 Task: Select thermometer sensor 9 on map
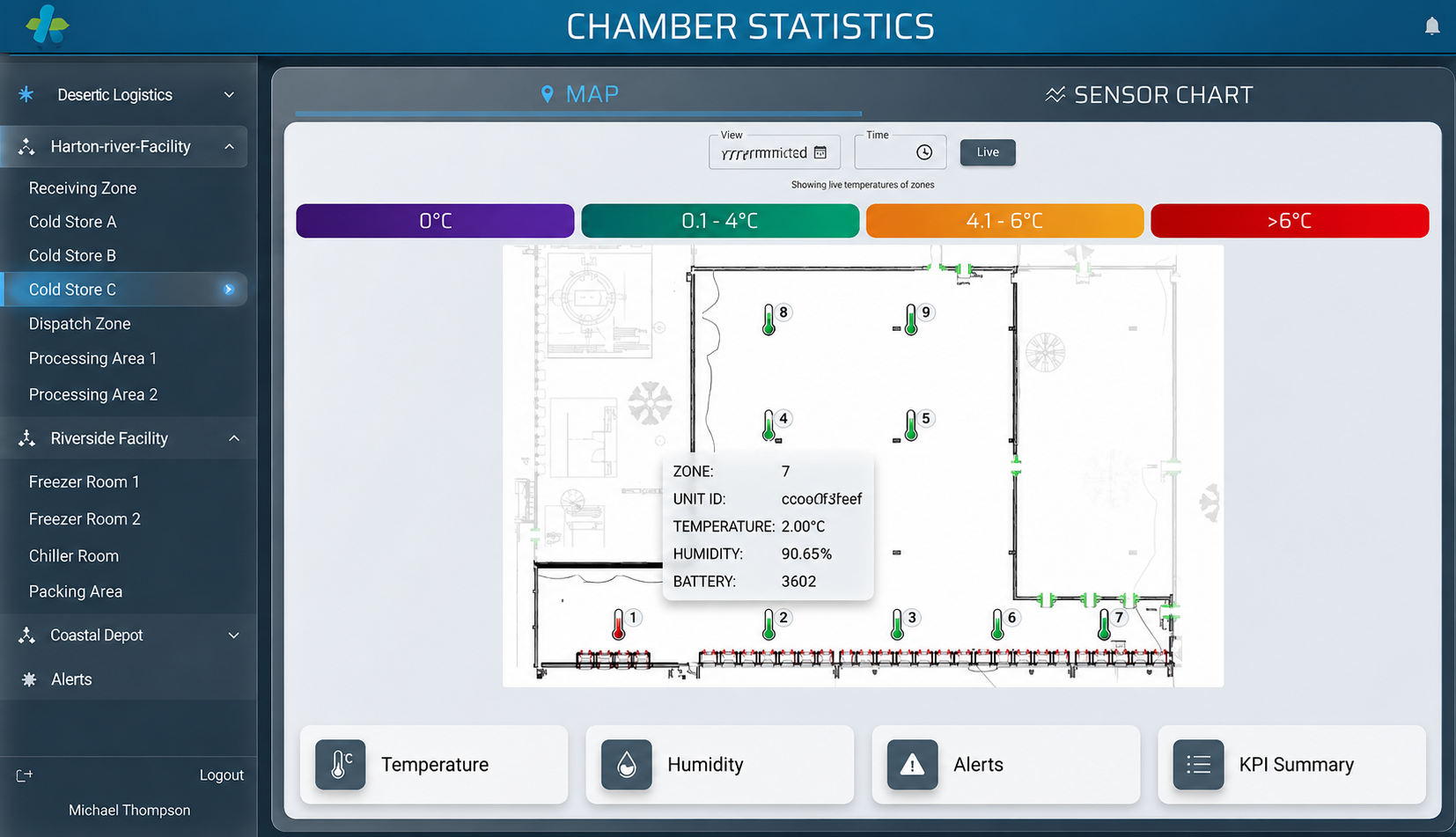click(911, 319)
